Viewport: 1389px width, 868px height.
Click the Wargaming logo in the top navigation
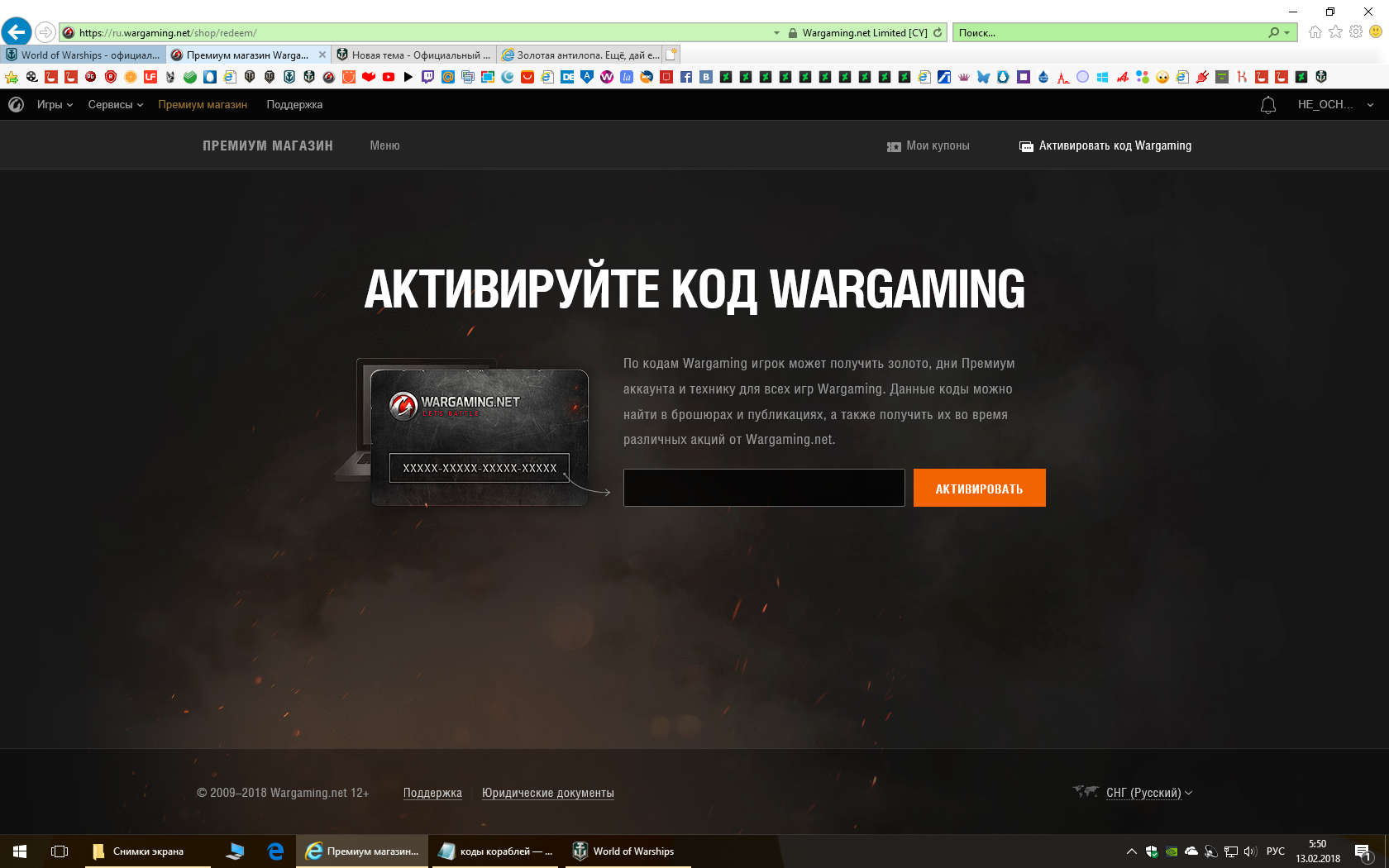16,105
